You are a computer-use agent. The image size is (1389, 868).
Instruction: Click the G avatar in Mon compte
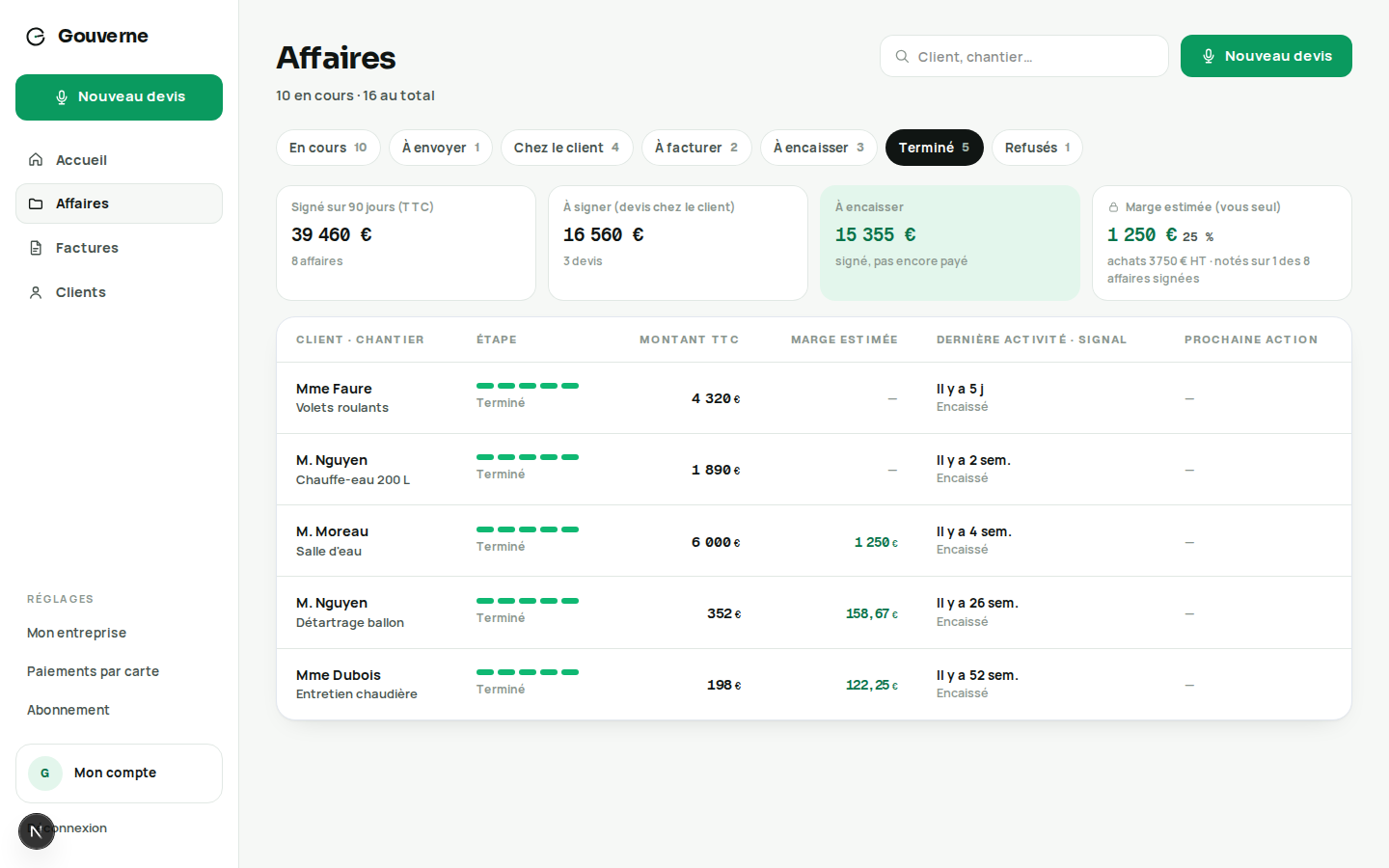[x=45, y=773]
